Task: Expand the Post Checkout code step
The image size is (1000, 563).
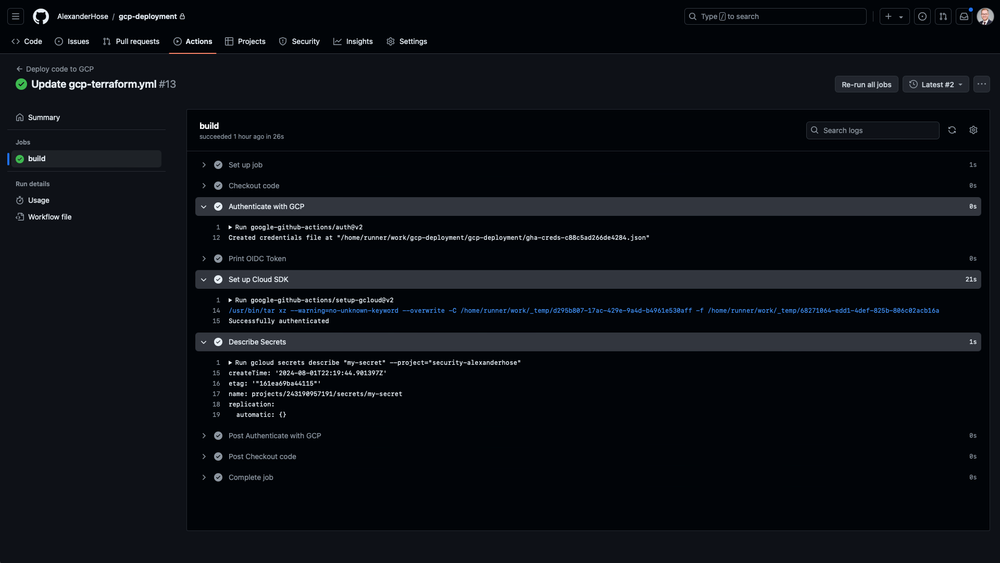Action: [x=588, y=457]
